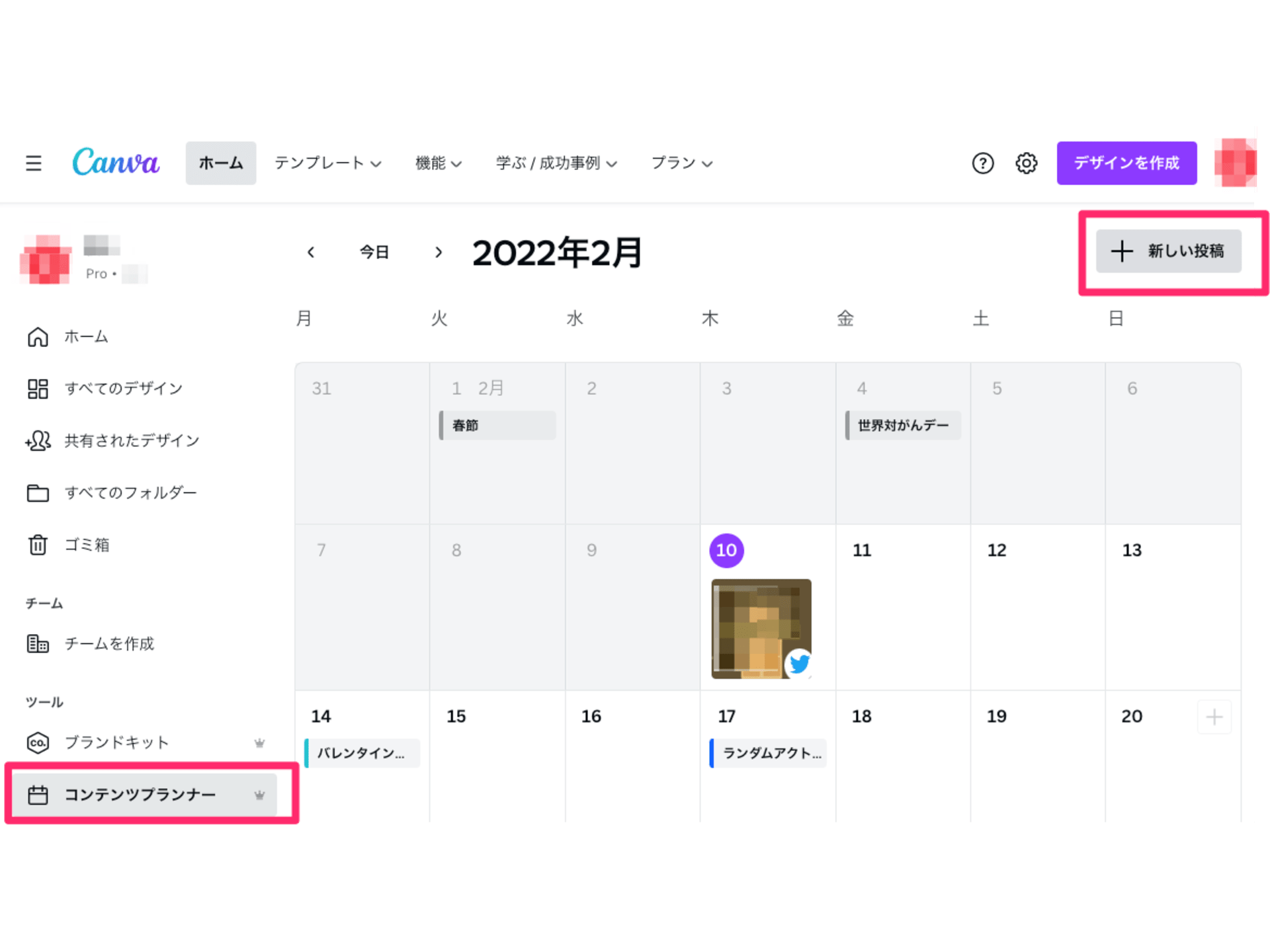
Task: Expand the プラン dropdown
Action: tap(681, 163)
